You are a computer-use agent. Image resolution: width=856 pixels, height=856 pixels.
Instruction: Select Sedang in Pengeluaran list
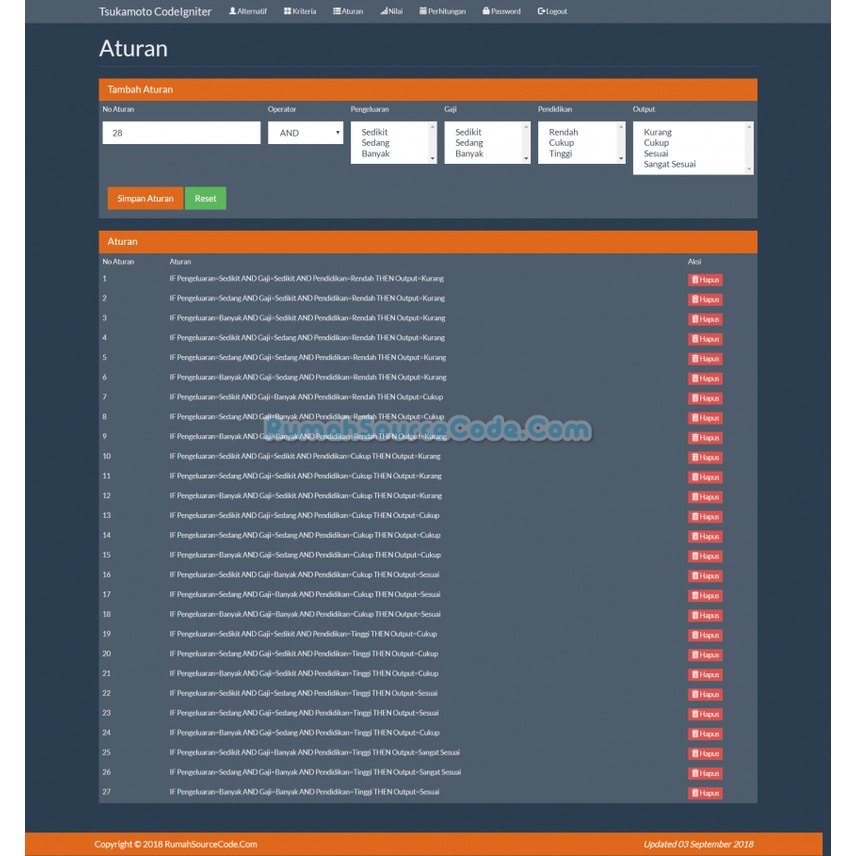tap(375, 142)
